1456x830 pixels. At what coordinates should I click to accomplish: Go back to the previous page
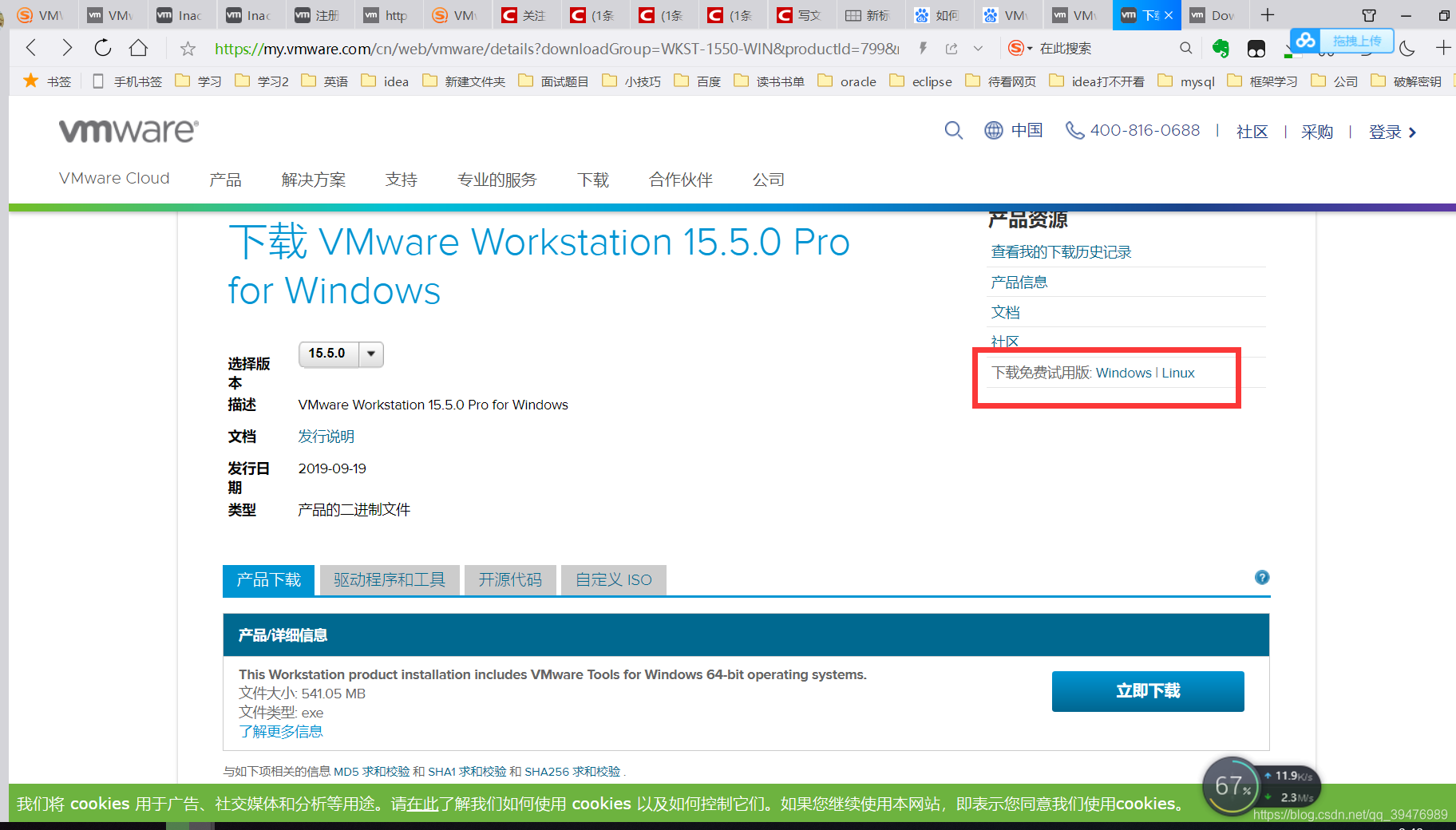click(x=31, y=48)
